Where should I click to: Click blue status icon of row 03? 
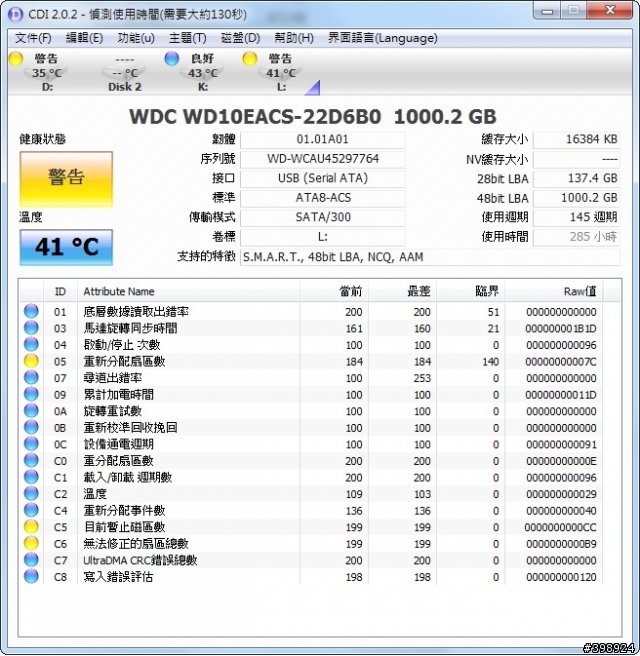tap(31, 328)
